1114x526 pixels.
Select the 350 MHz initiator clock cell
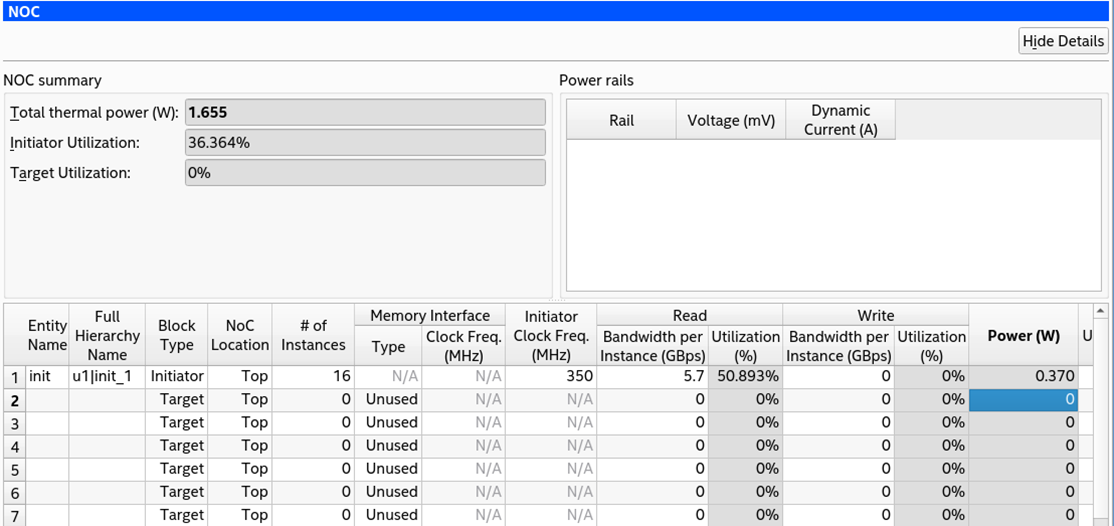click(551, 376)
